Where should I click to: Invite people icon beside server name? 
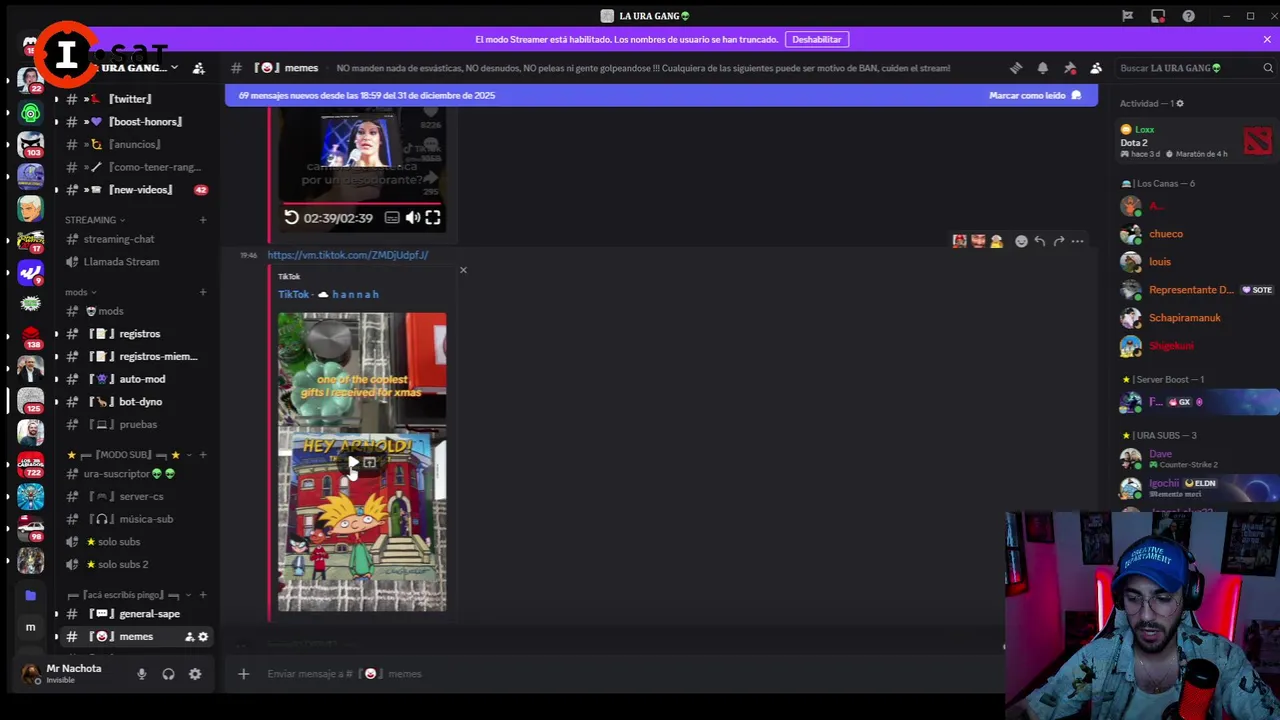[x=198, y=68]
